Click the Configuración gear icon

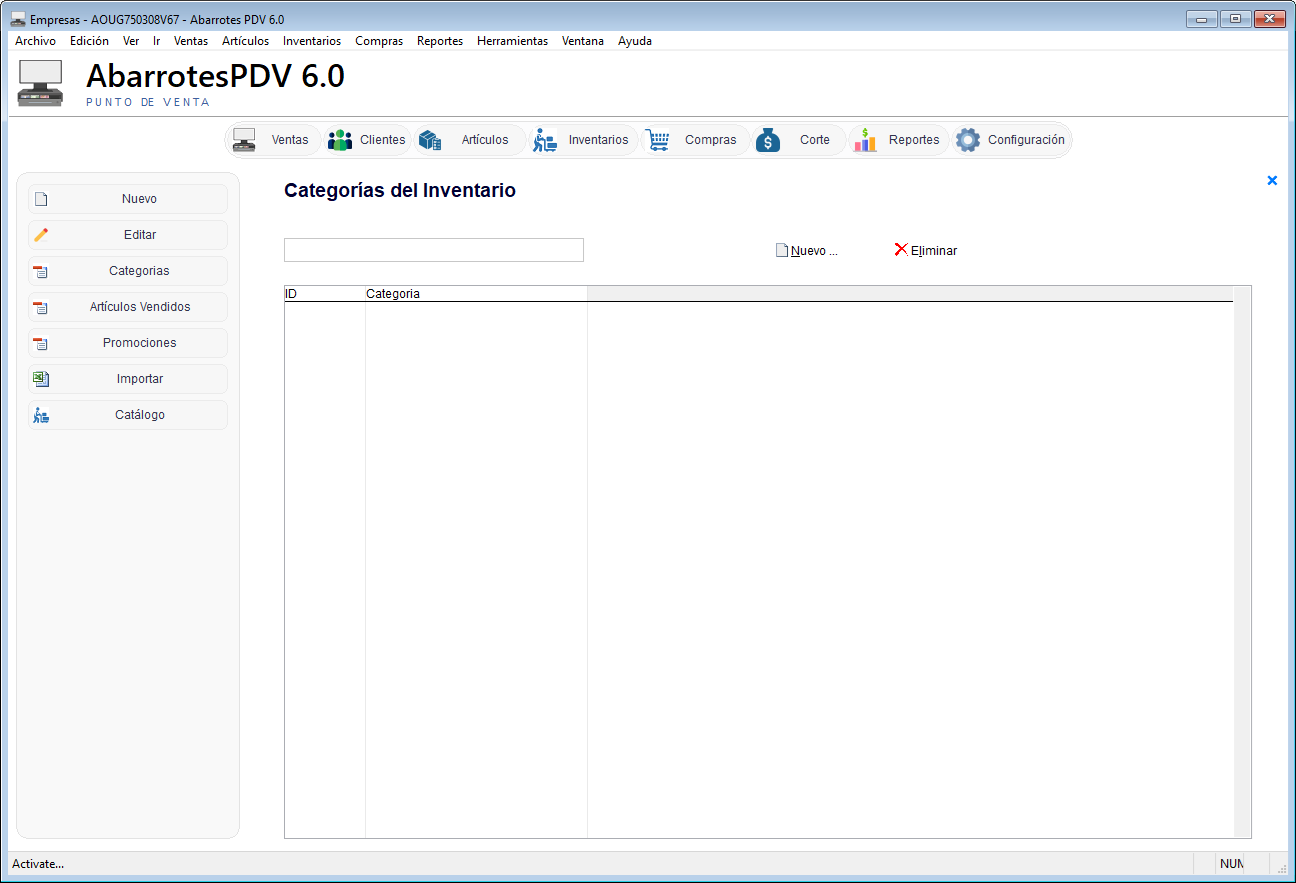click(968, 140)
